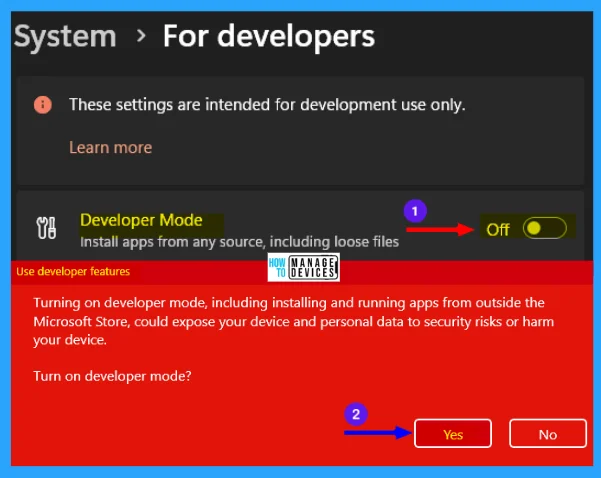This screenshot has width=601, height=478.
Task: Go back to System in breadcrumb
Action: 65,37
